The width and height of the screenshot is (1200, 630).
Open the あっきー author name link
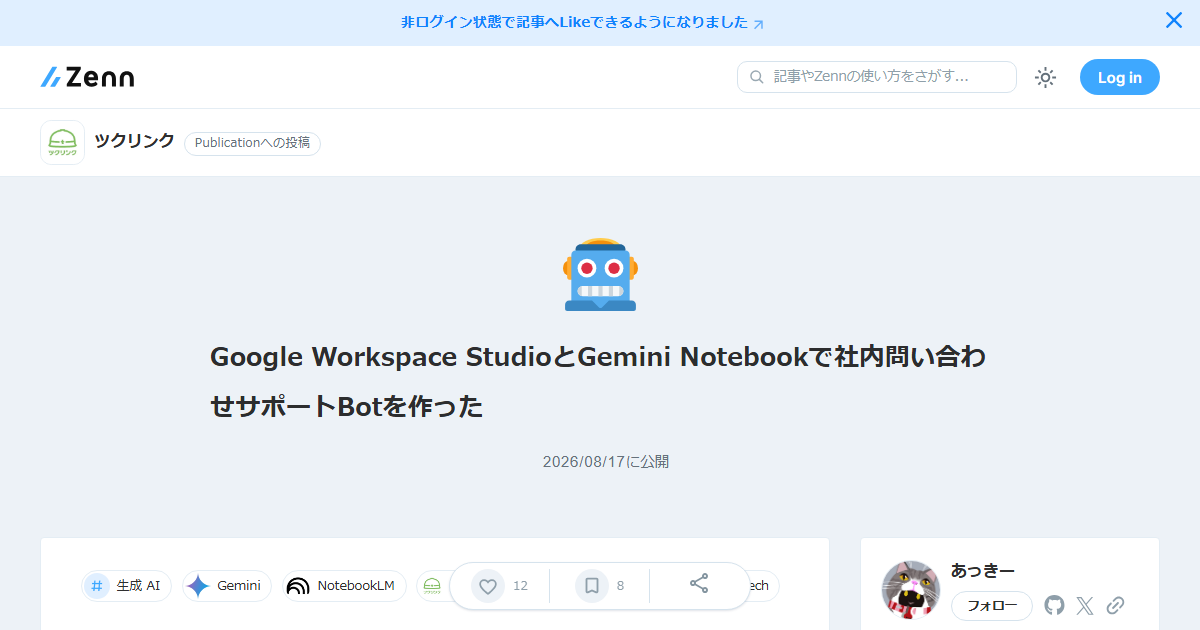pos(983,571)
